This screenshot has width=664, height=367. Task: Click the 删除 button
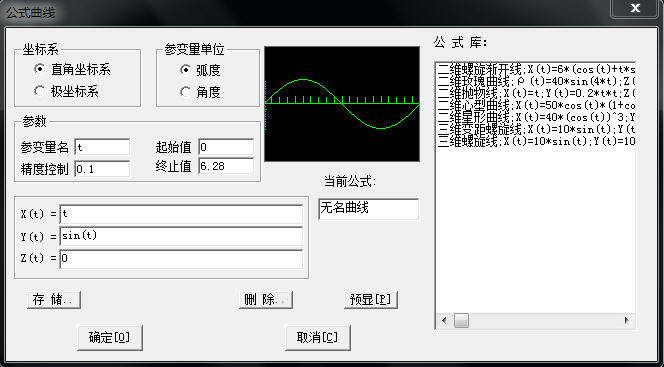[x=266, y=300]
